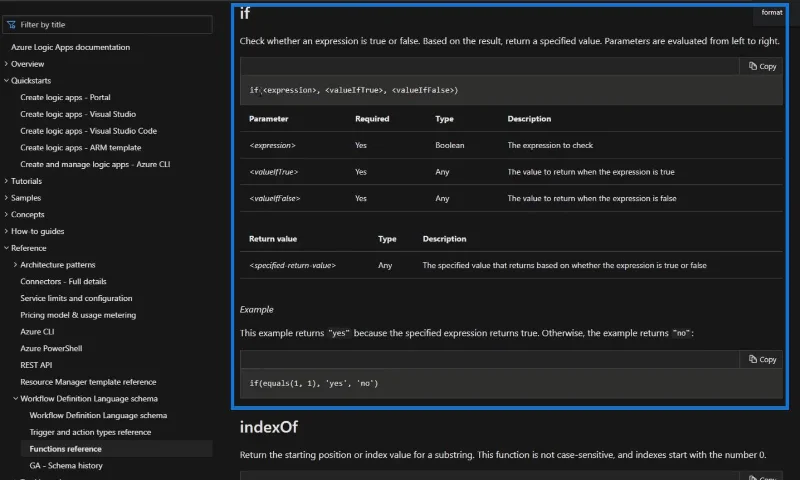The image size is (800, 480).
Task: Copy the if syntax code block
Action: point(762,66)
